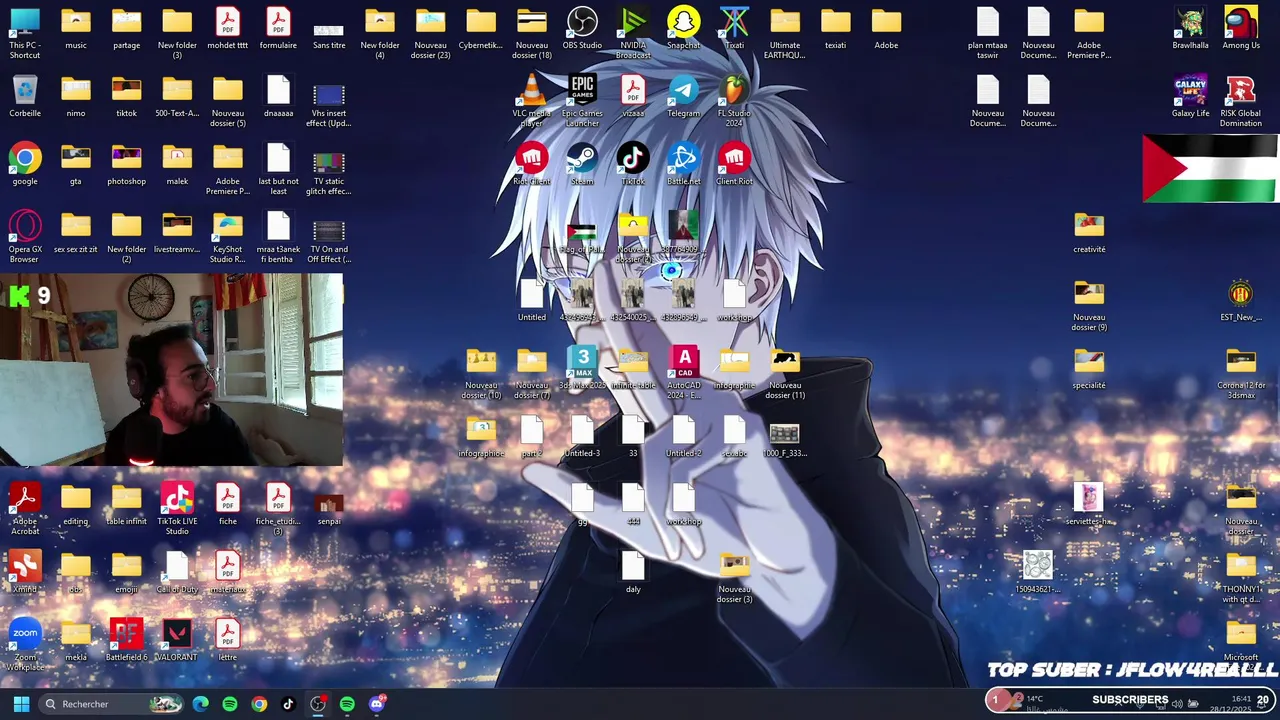This screenshot has height=720, width=1280.
Task: Open Telegram desktop shortcut
Action: (683, 96)
